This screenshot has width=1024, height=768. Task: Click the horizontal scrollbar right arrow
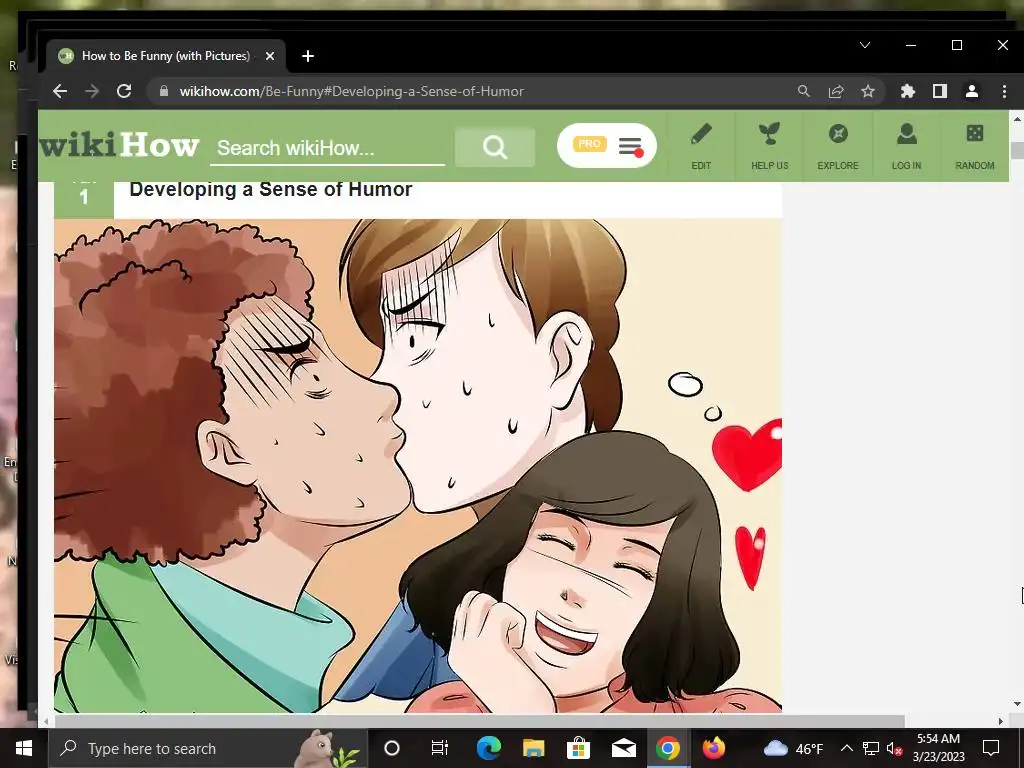click(1001, 721)
